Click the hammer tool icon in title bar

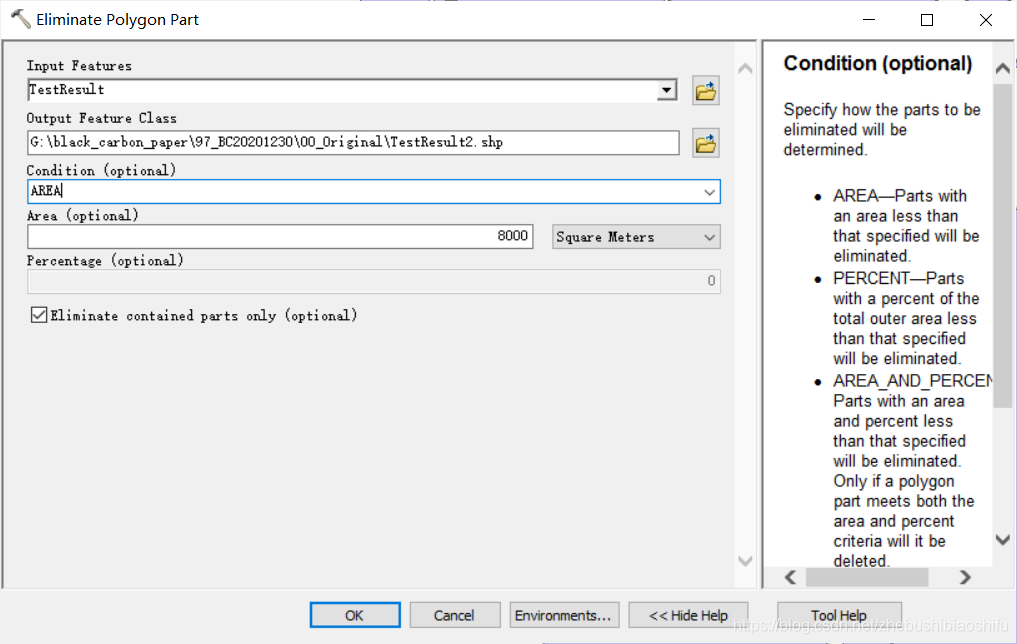pyautogui.click(x=20, y=19)
